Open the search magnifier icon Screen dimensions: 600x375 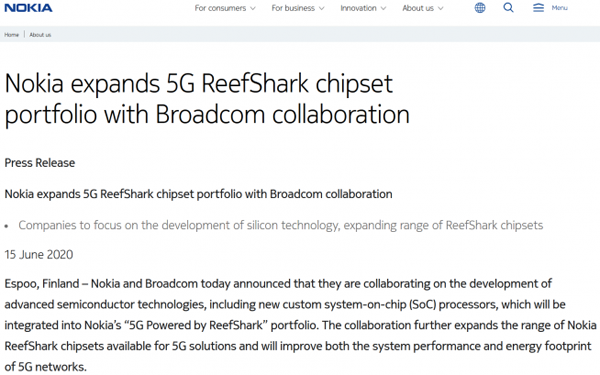pyautogui.click(x=508, y=8)
